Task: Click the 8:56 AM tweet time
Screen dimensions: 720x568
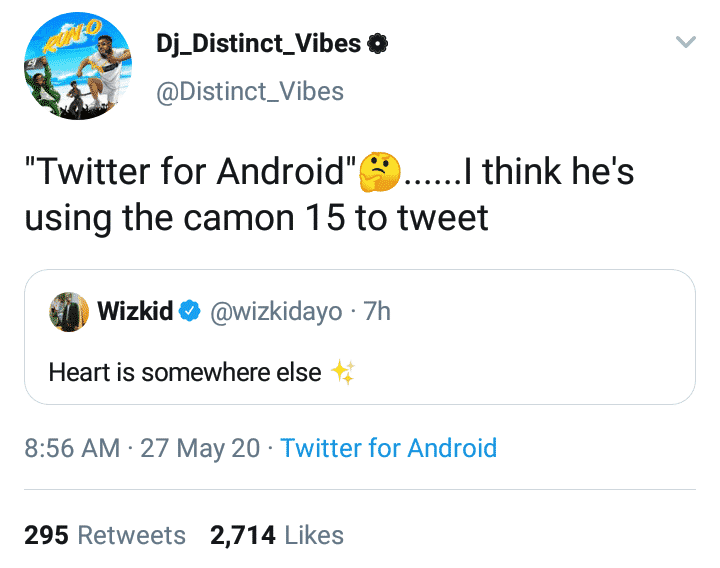Action: [71, 447]
